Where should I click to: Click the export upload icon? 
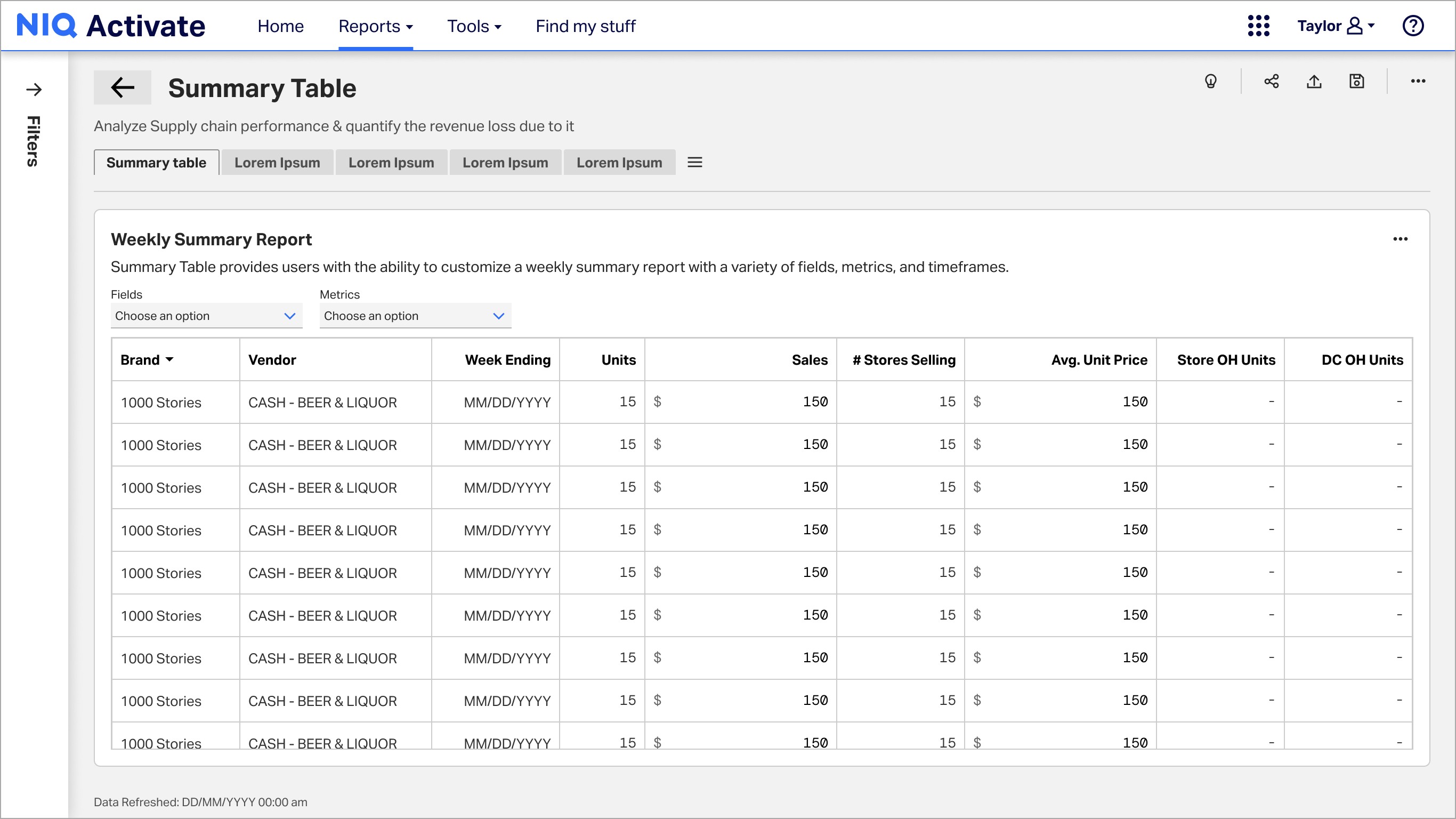point(1314,82)
